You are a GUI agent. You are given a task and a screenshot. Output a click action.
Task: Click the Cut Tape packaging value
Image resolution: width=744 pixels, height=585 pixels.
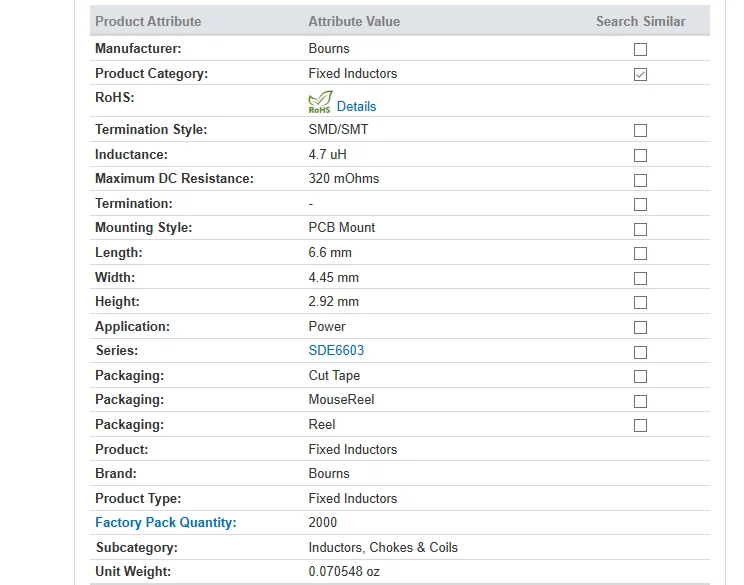click(334, 375)
